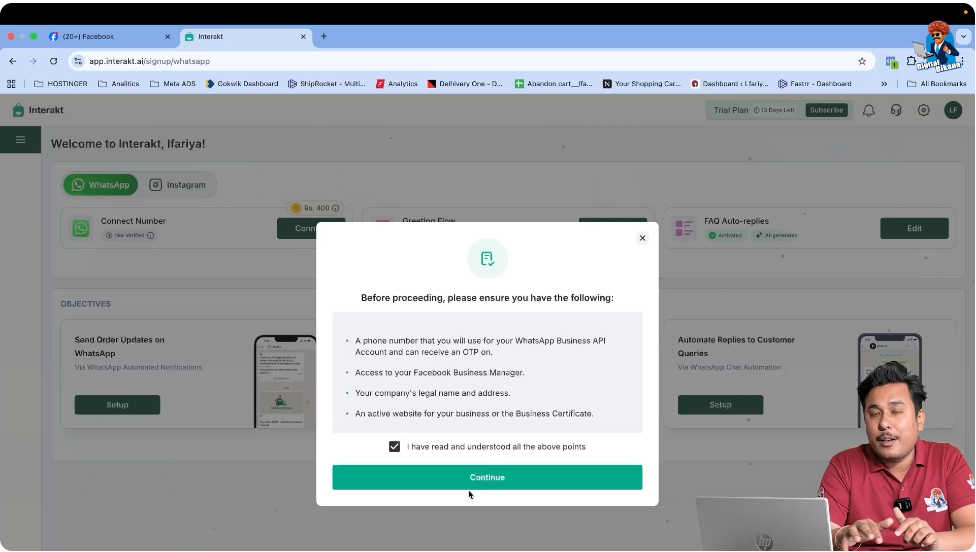The image size is (976, 552).
Task: Click the Edit button for FAQ Auto-replies
Action: pyautogui.click(x=914, y=228)
